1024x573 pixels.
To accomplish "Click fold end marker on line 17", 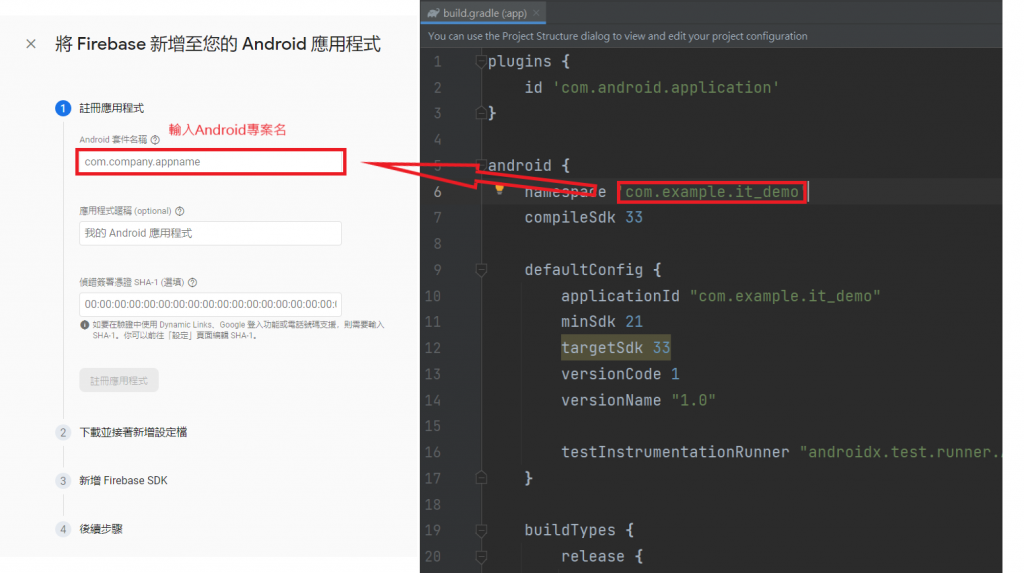I will (481, 478).
